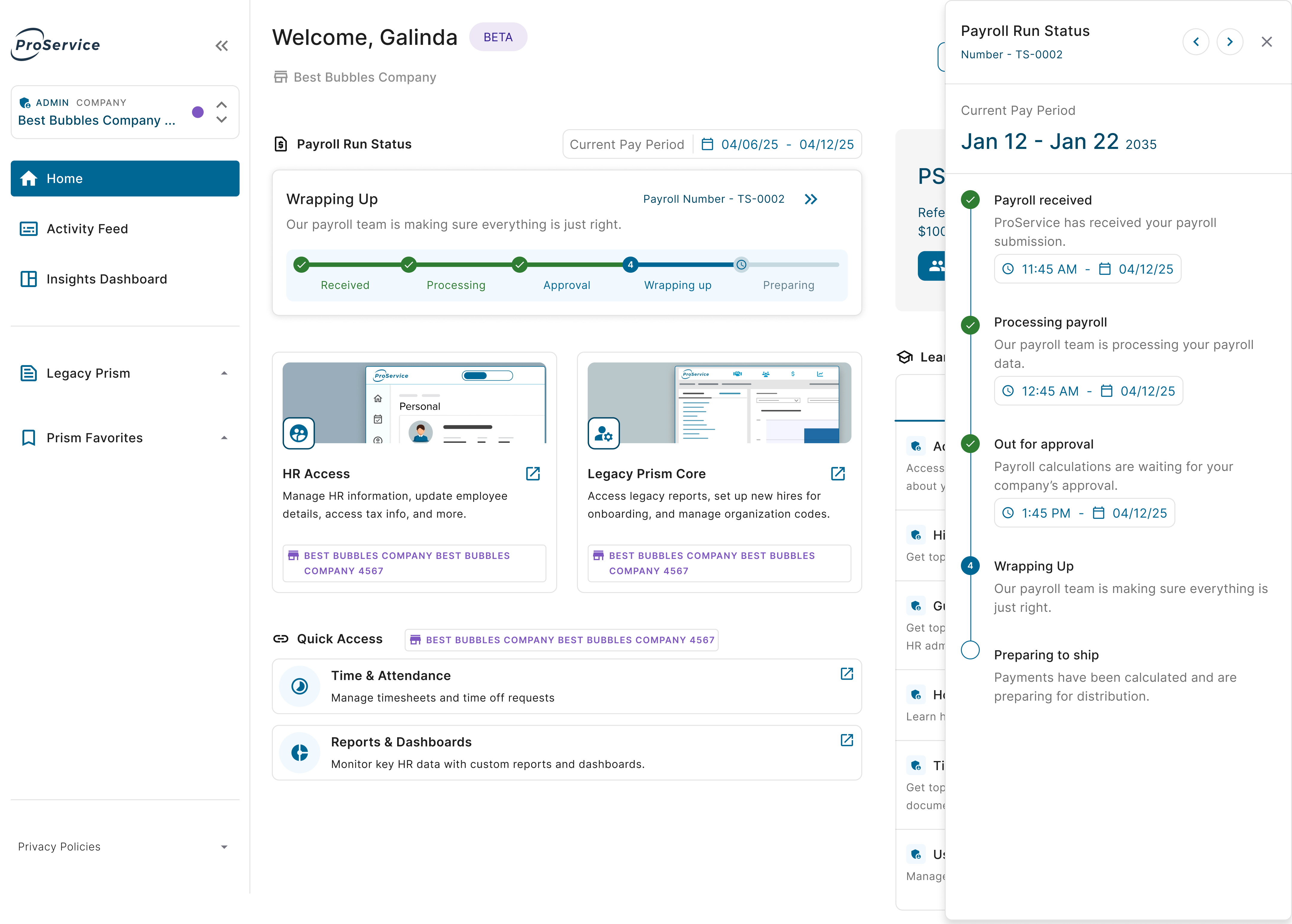
Task: Open the Insights Dashboard page
Action: coord(106,279)
